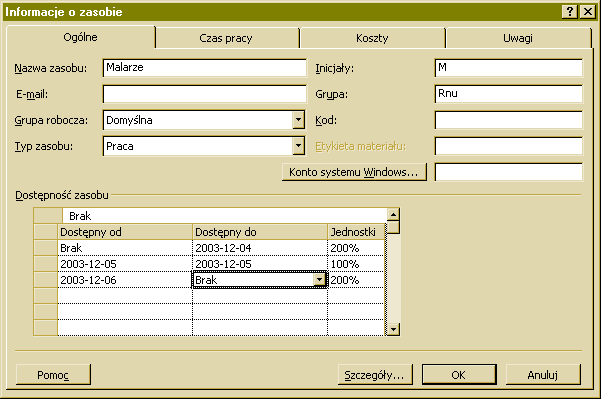Open the Brak dropdown in Dostępny do cell
The width and height of the screenshot is (601, 399).
319,280
